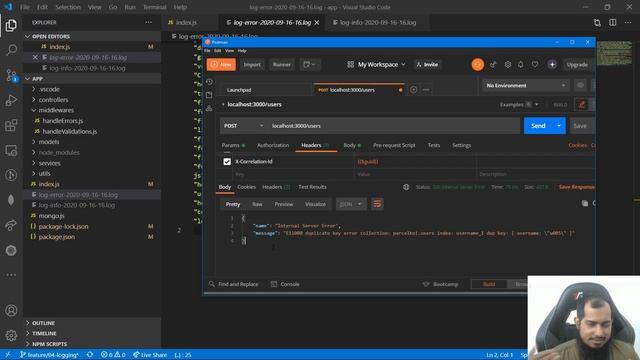Show additional views ellipsis in activity bar
640x360 pixels.
(11, 275)
